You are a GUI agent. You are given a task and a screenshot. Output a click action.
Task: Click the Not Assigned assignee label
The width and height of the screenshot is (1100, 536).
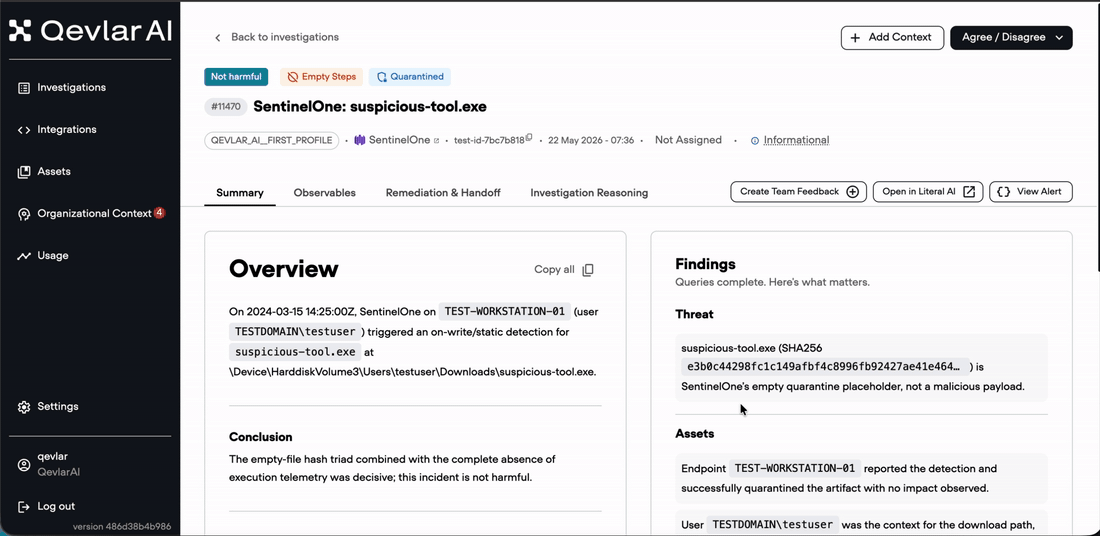(x=688, y=140)
